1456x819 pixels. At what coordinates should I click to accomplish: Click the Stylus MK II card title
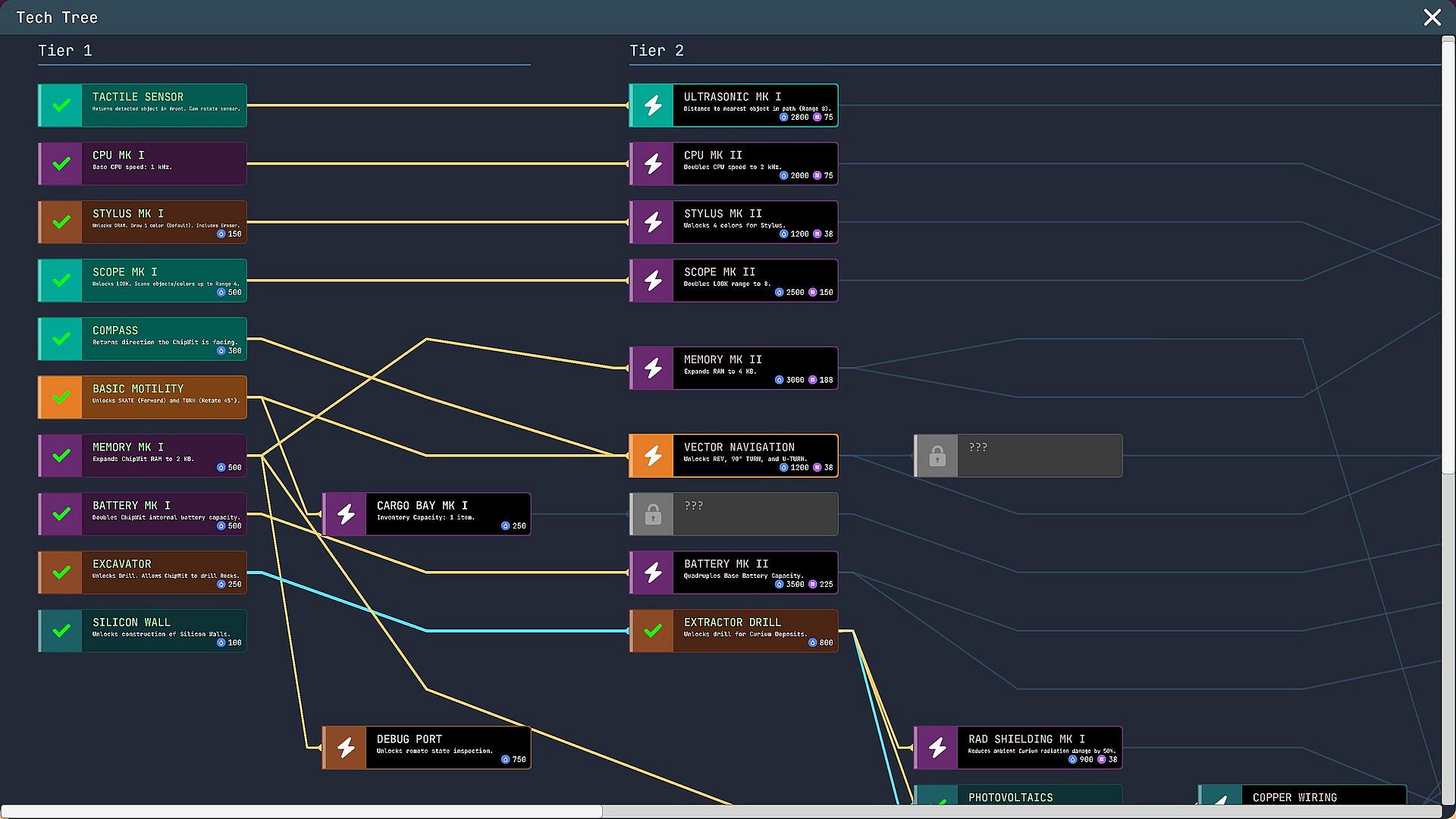click(723, 213)
